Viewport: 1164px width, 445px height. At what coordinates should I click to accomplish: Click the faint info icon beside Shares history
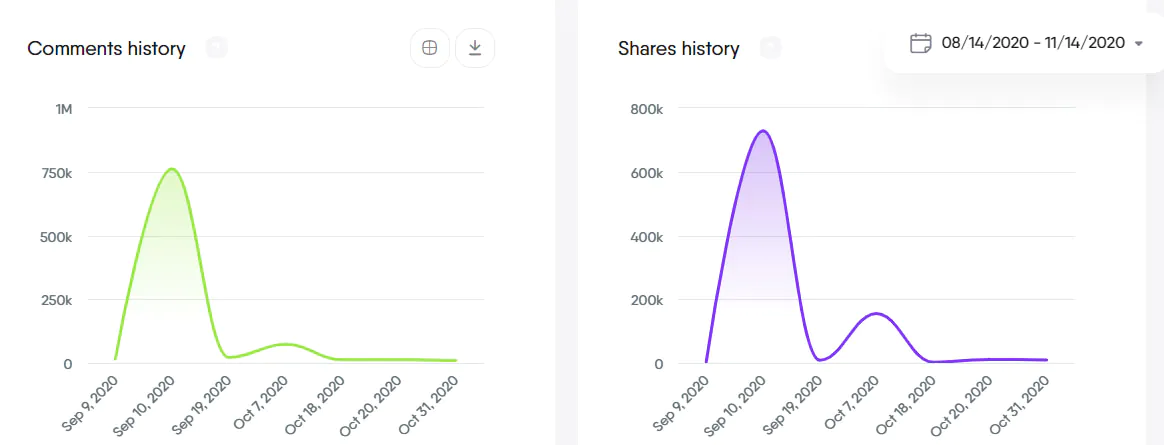coord(771,48)
